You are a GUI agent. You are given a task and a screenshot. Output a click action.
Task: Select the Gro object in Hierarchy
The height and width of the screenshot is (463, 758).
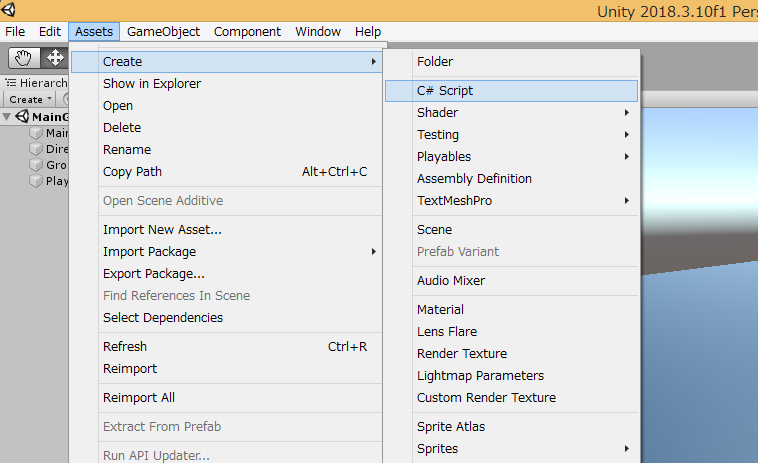(x=56, y=165)
